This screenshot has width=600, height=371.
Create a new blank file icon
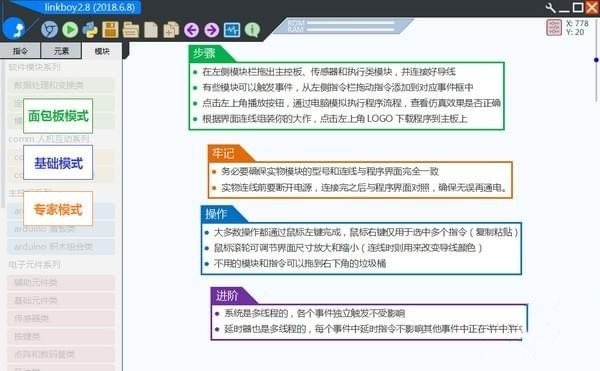(151, 30)
